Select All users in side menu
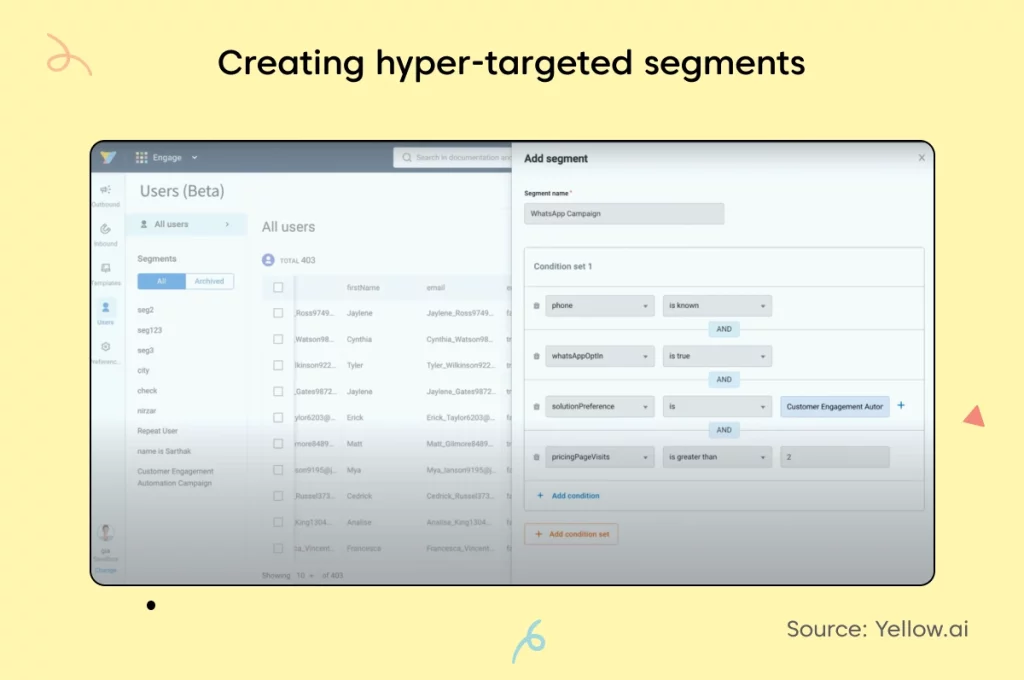Image resolution: width=1024 pixels, height=680 pixels. click(x=185, y=224)
